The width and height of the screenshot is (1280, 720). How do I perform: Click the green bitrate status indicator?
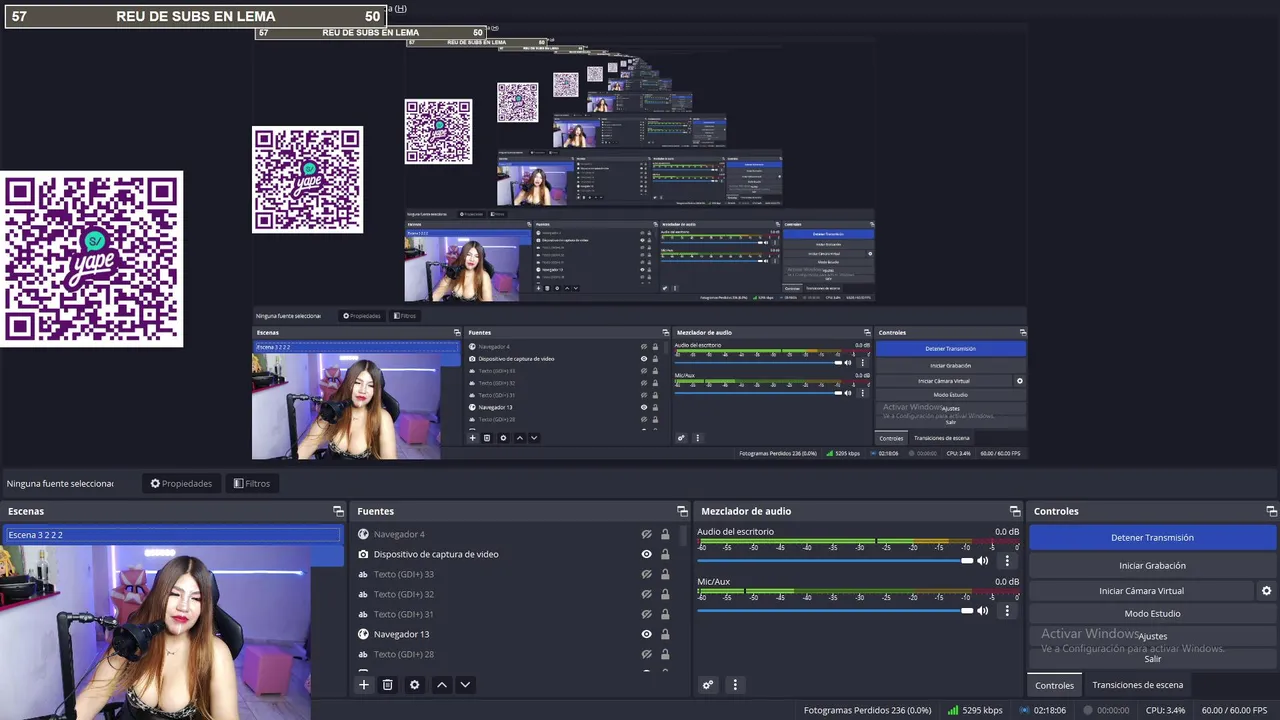point(953,710)
